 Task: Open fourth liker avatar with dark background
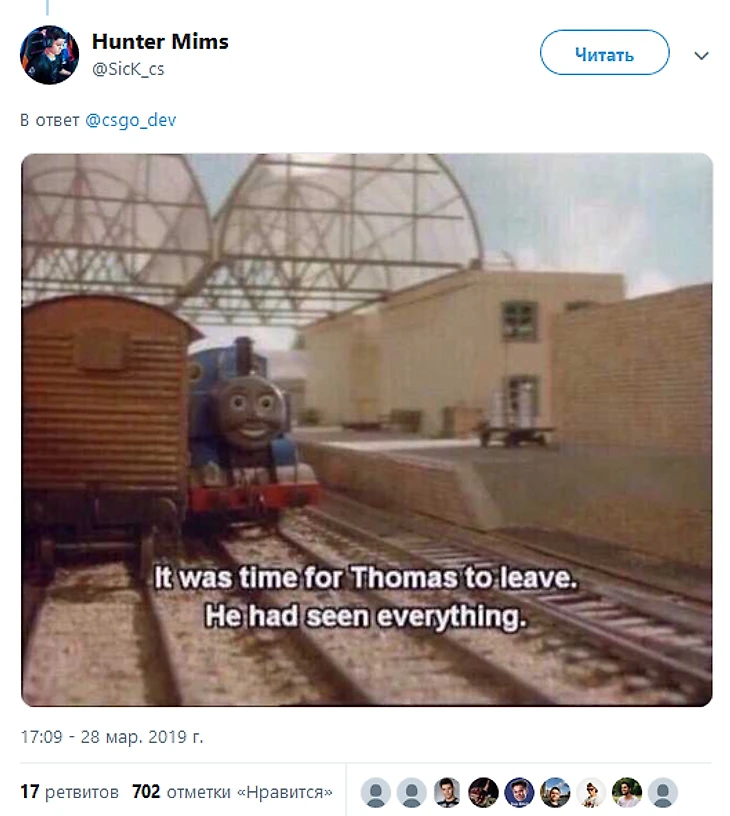pyautogui.click(x=483, y=793)
